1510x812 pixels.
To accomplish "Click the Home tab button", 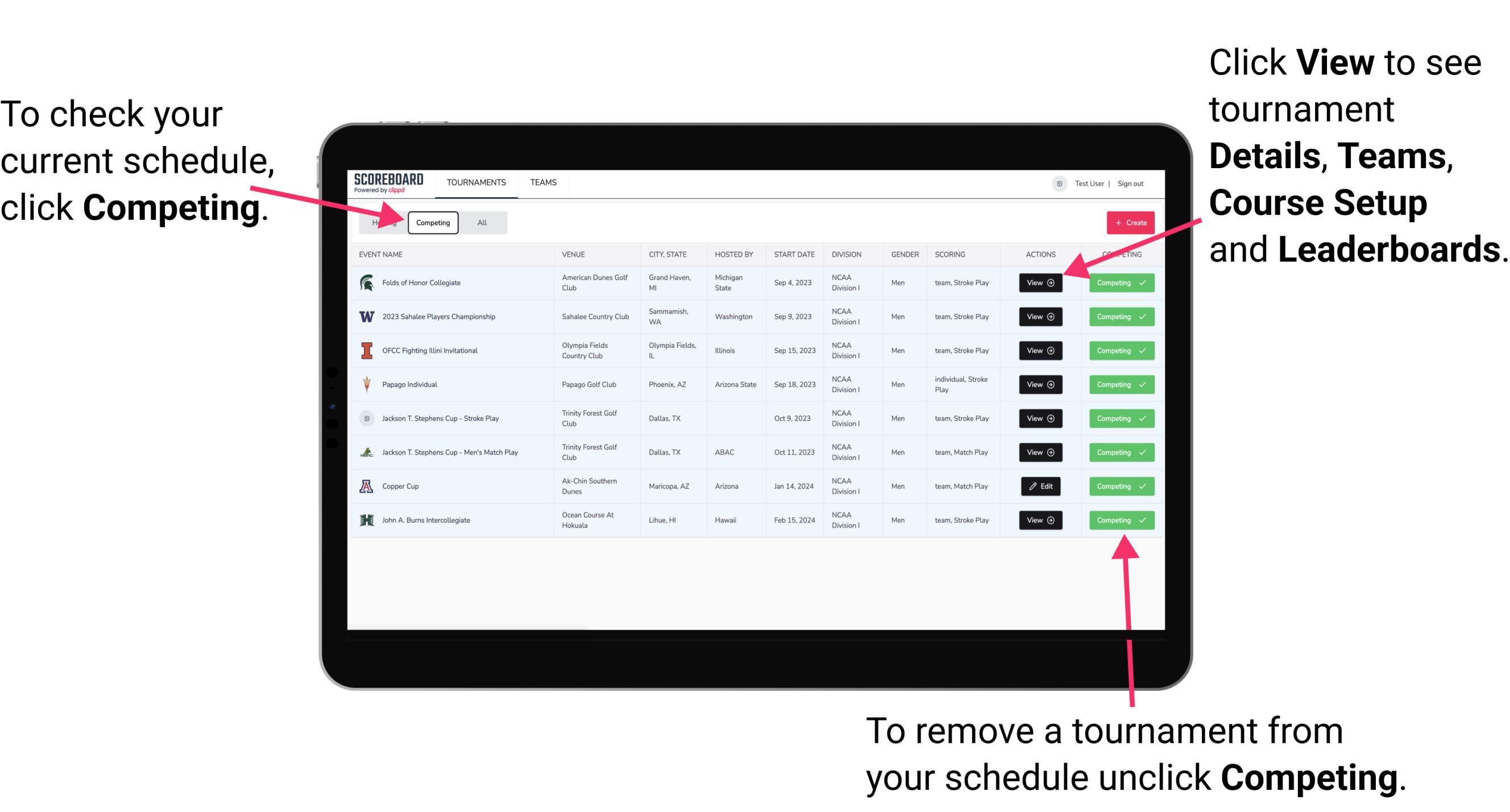I will click(x=382, y=222).
